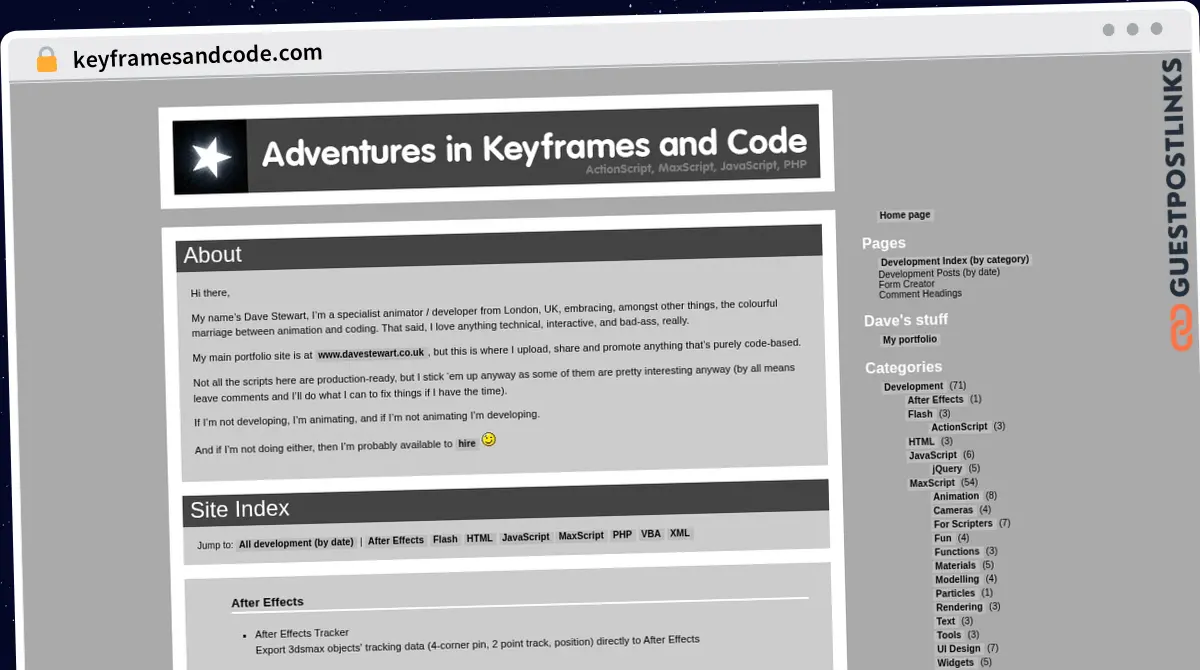Select the jQuery category
Screen dimensions: 1200x670
[947, 468]
